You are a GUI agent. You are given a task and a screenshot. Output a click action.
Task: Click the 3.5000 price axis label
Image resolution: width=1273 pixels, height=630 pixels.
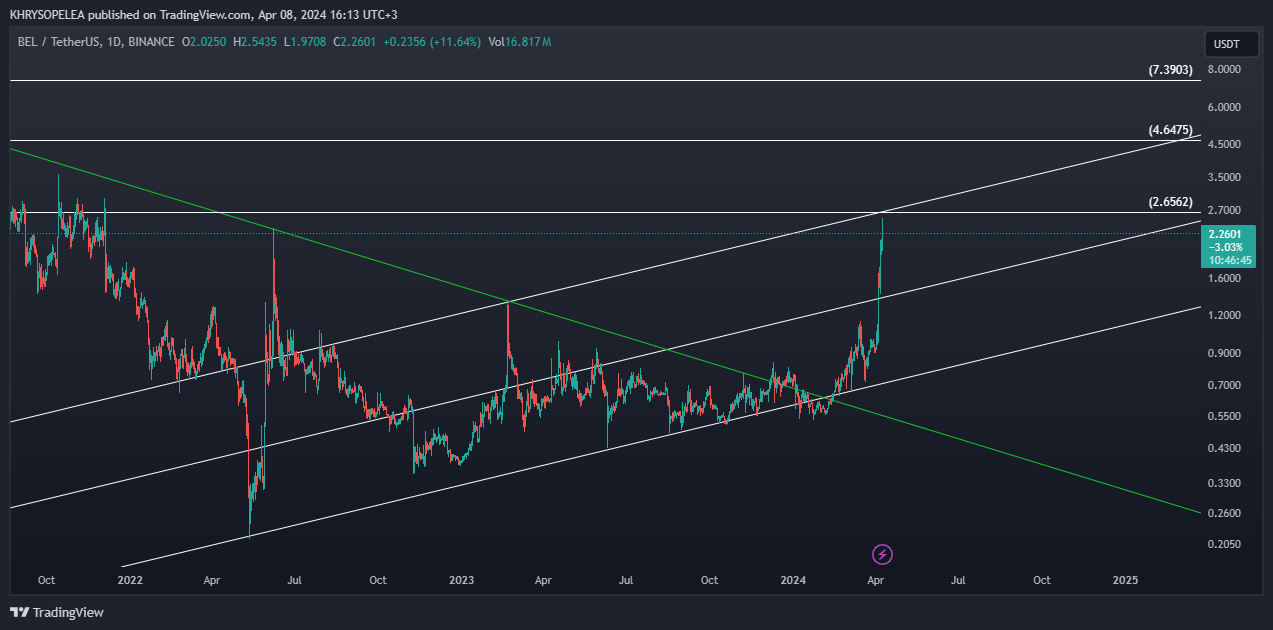click(1225, 177)
